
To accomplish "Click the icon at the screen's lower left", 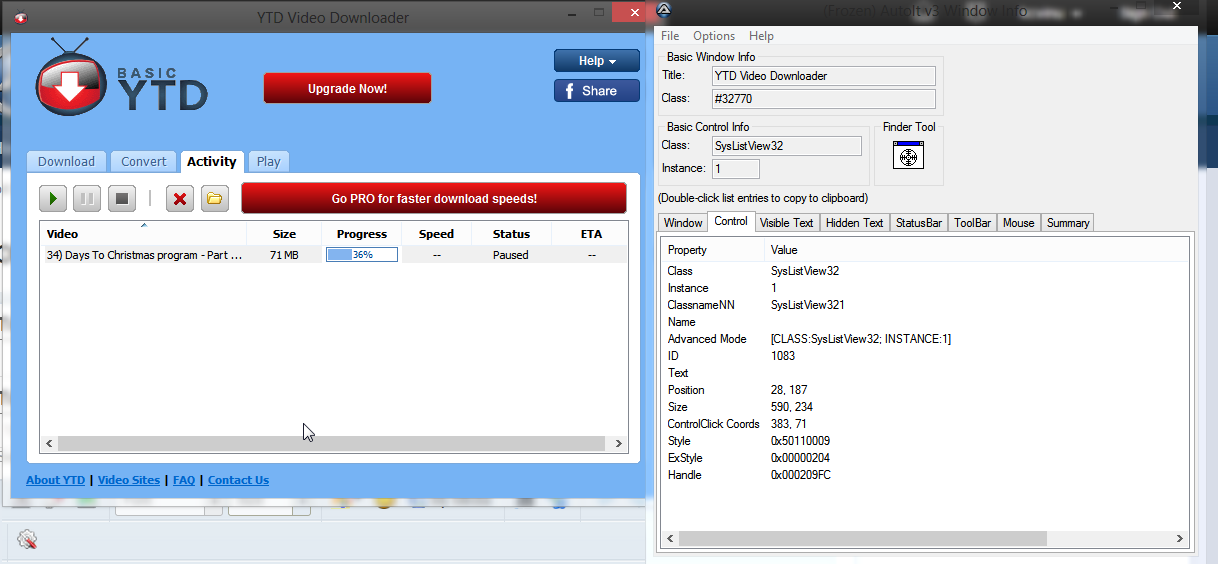I will point(27,540).
